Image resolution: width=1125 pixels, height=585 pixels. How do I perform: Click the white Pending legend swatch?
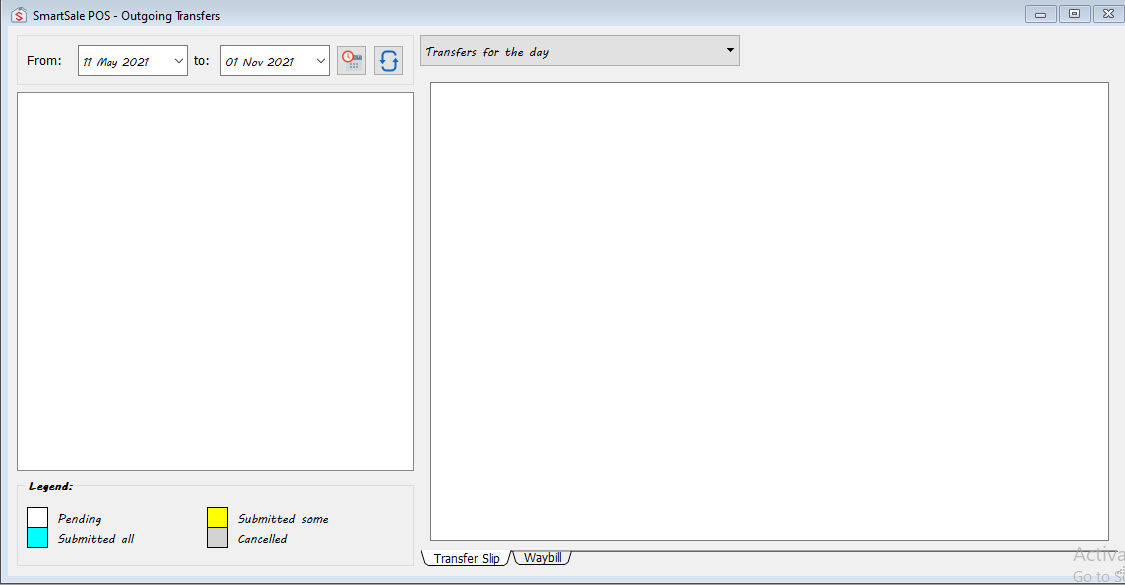[37, 518]
